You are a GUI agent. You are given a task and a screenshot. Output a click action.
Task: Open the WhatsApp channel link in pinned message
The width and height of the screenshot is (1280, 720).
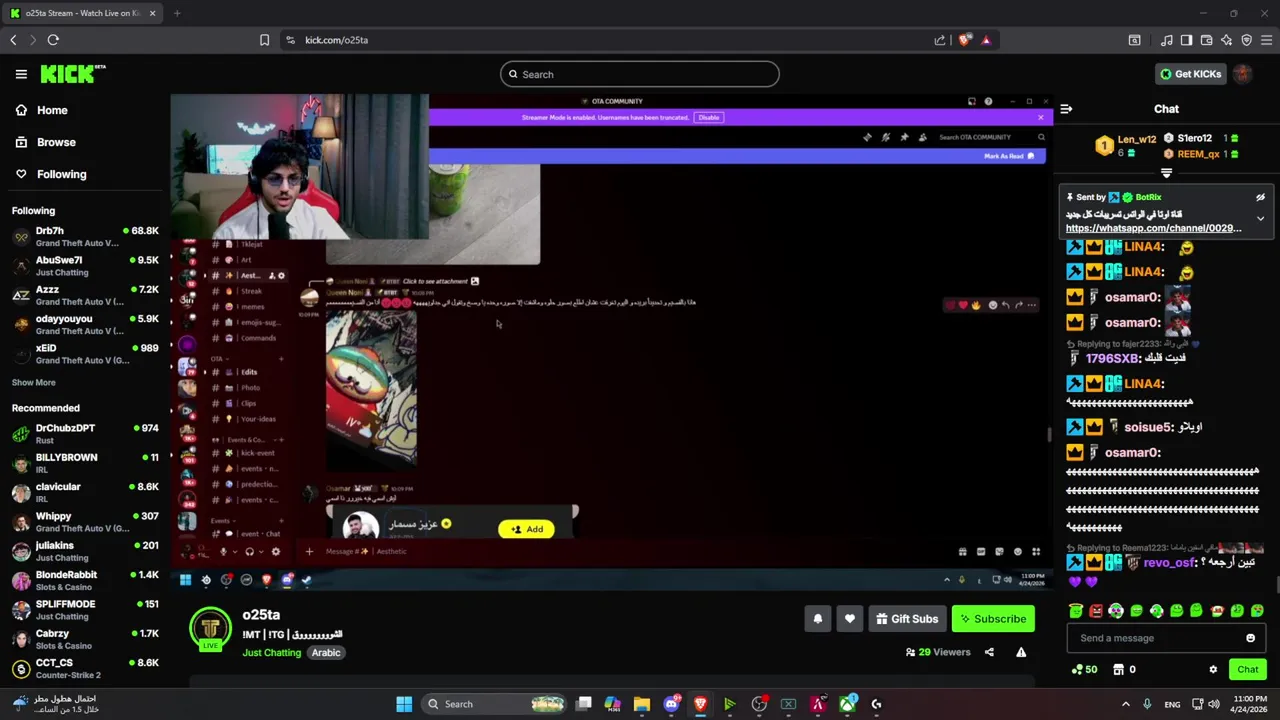point(1153,228)
